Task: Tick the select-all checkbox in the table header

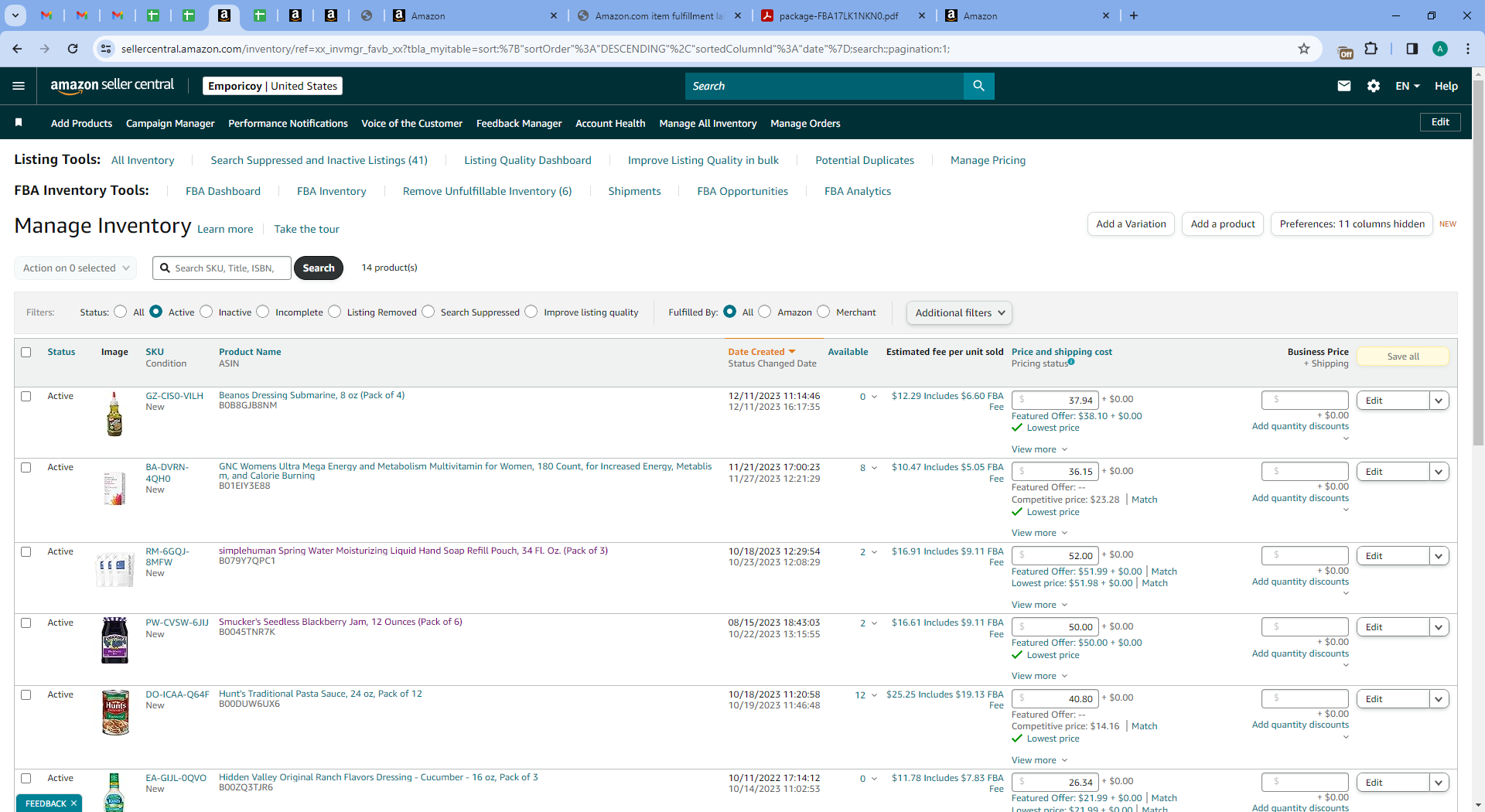Action: coord(26,352)
